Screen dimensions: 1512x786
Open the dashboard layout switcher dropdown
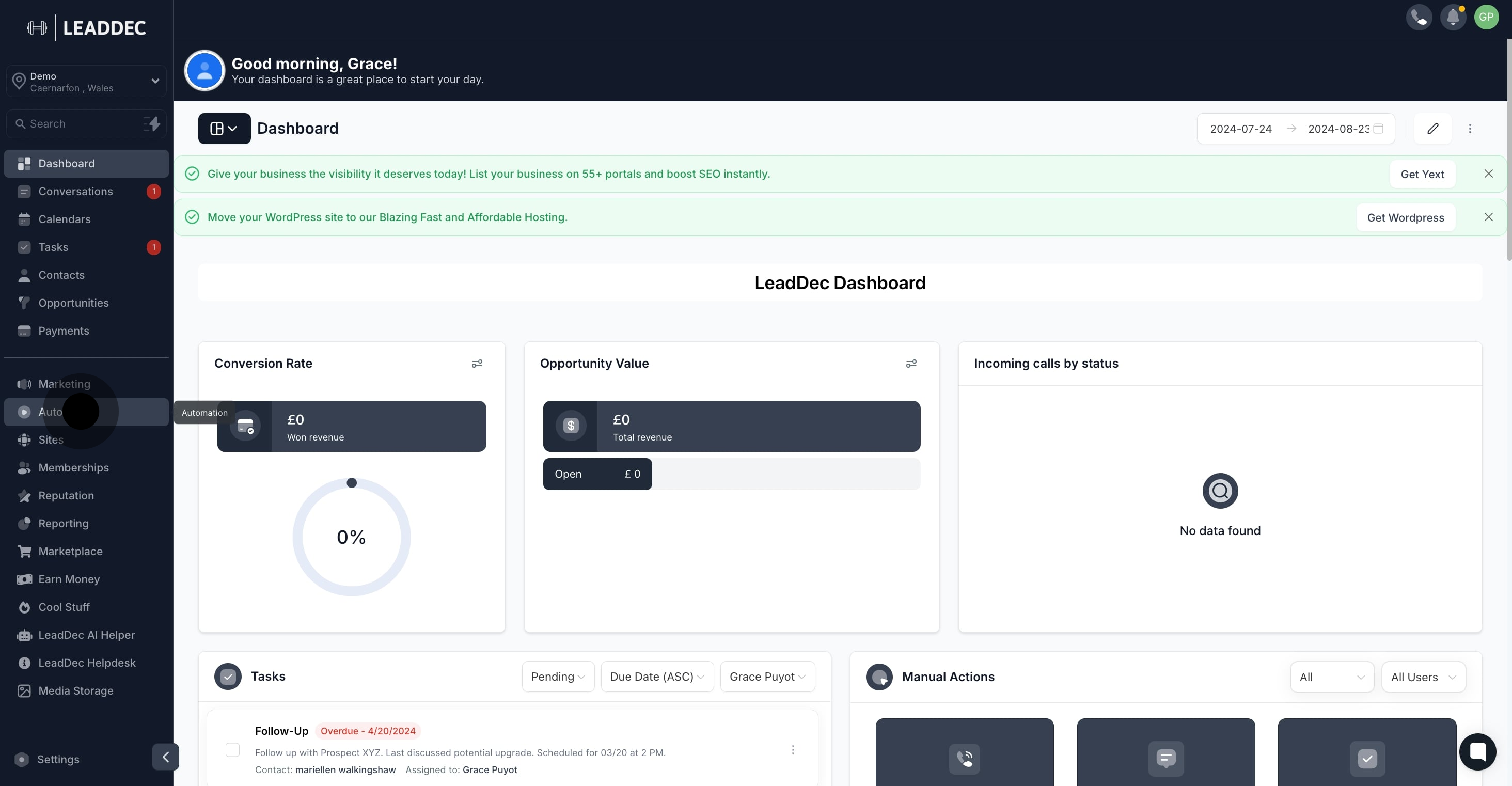click(224, 129)
